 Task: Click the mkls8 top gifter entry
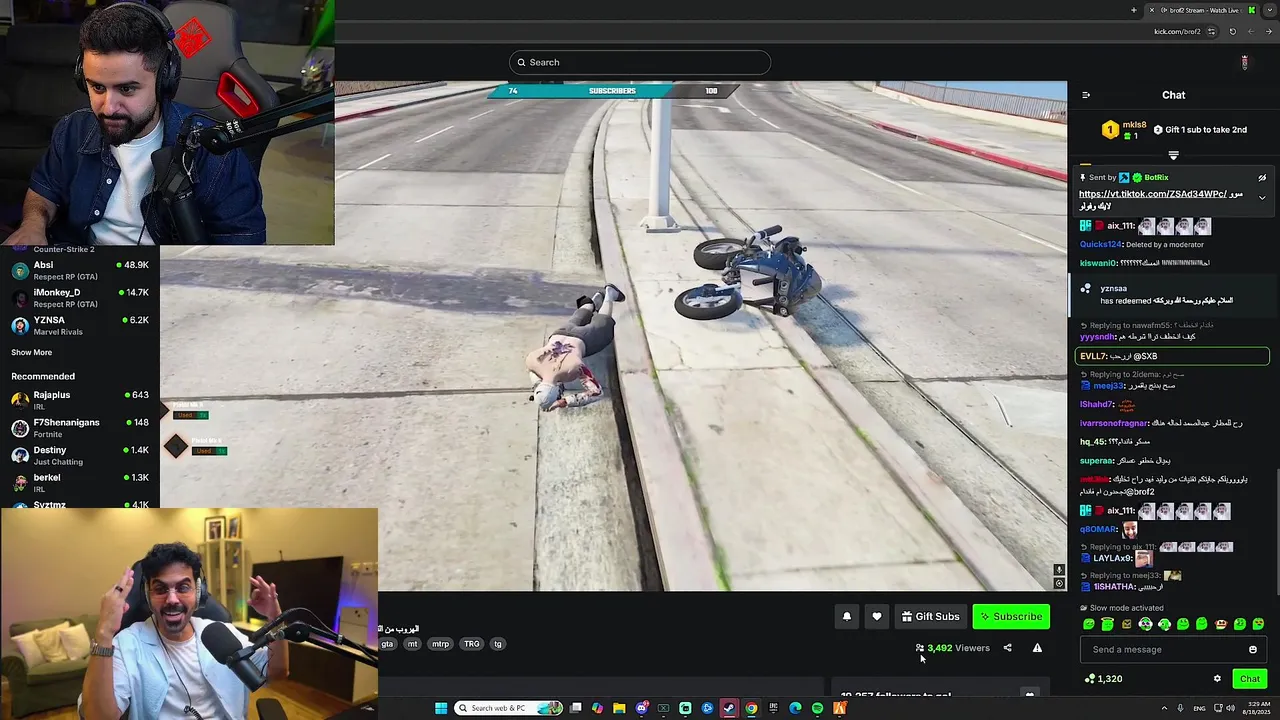1125,130
